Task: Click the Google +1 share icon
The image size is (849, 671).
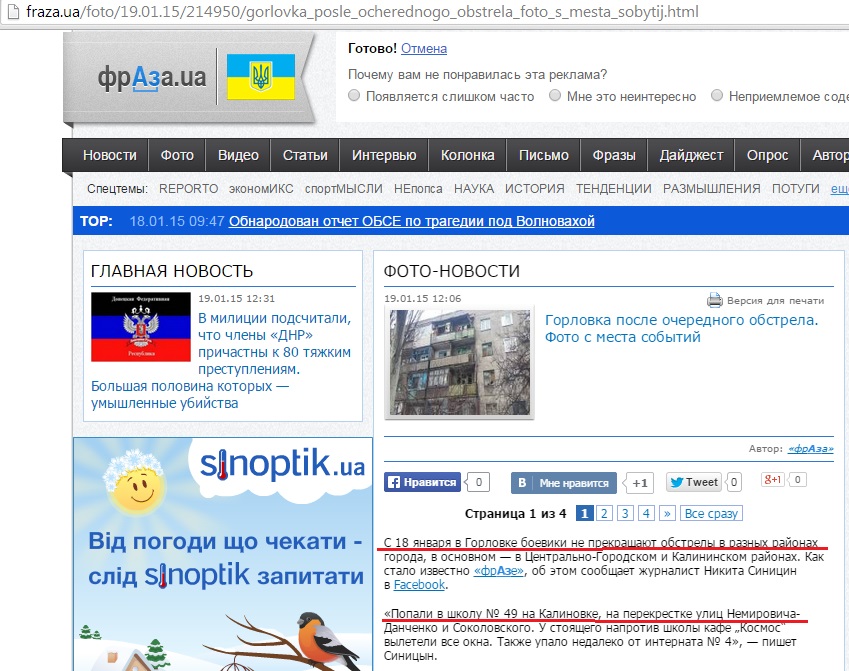Action: [774, 479]
